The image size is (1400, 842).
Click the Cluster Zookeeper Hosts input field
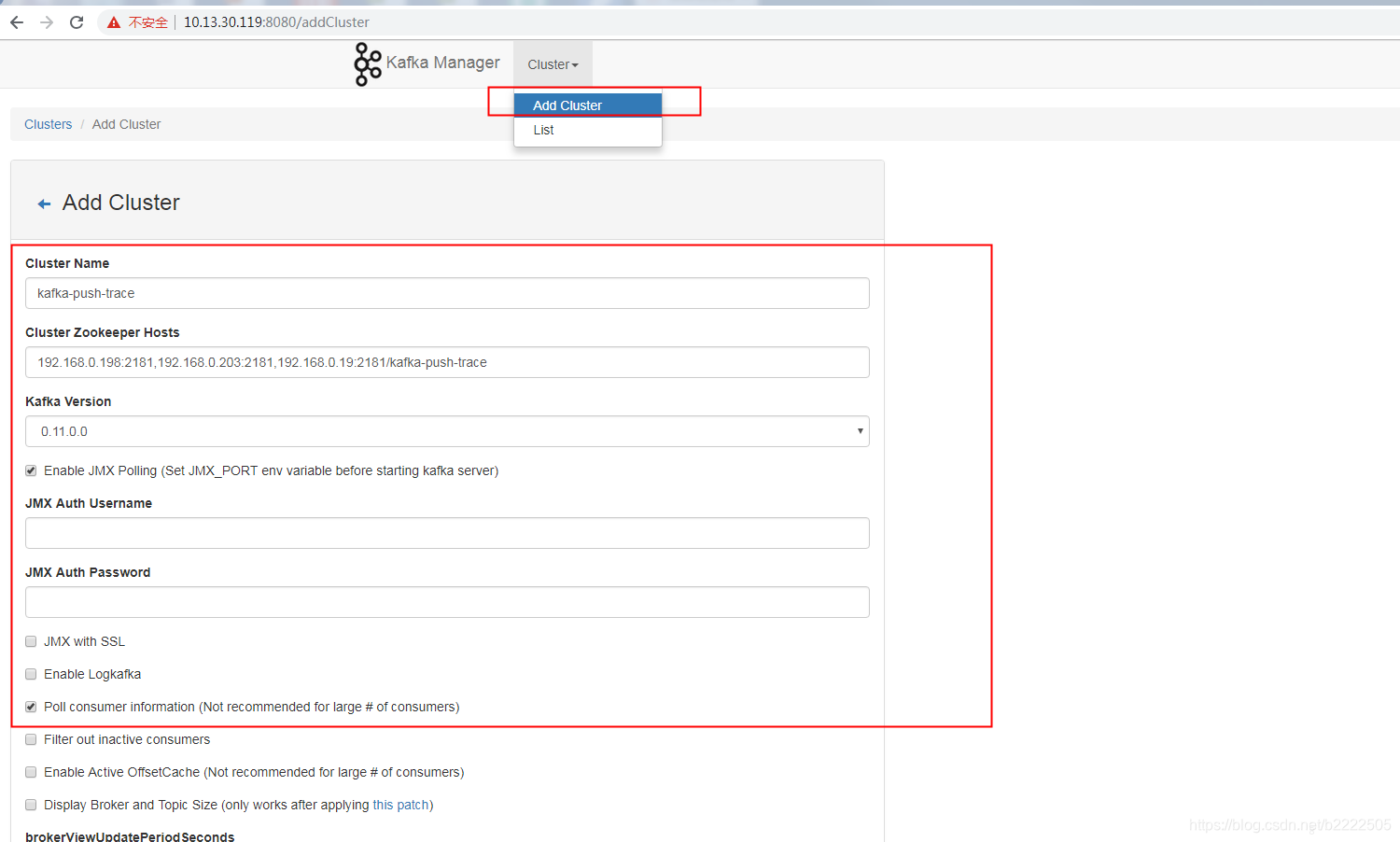447,362
